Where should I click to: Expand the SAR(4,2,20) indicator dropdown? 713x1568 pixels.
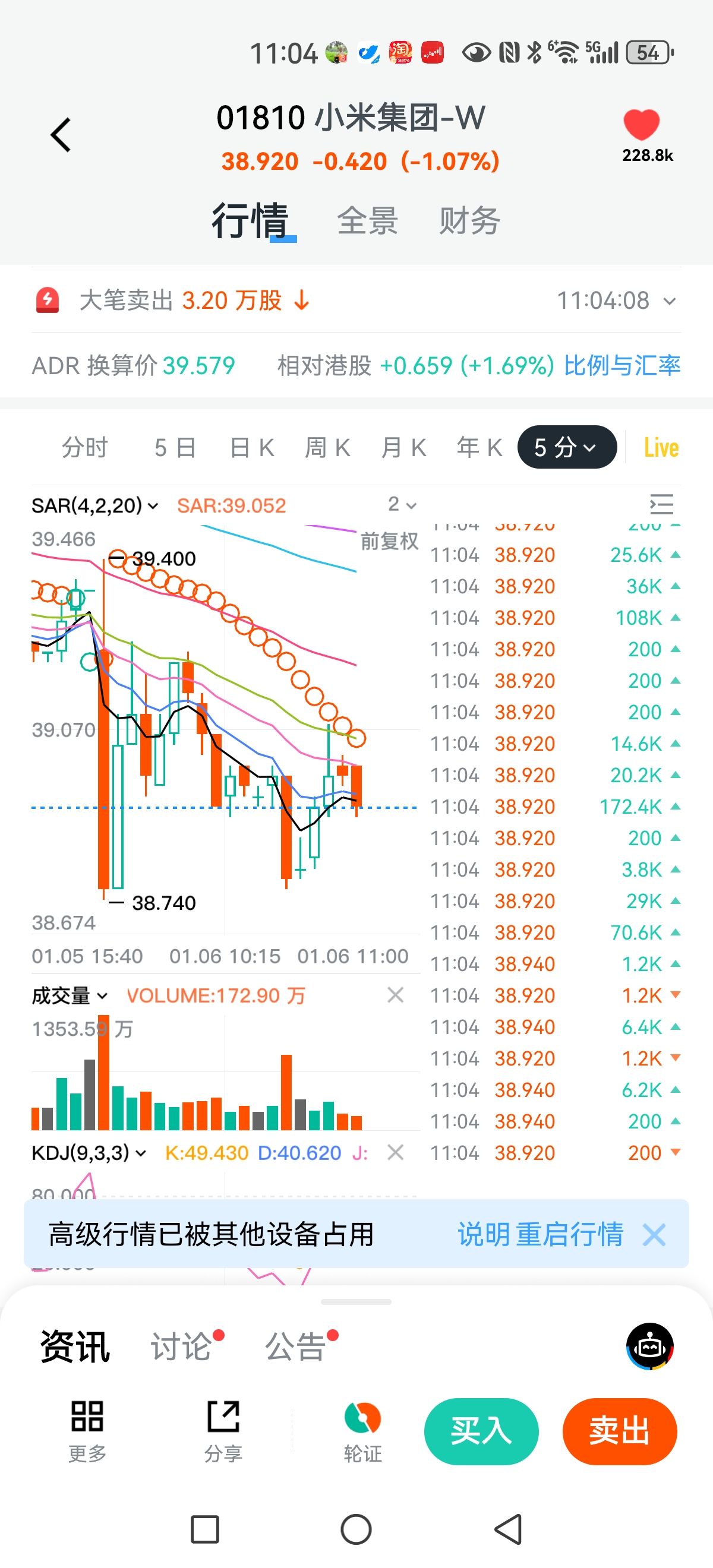coord(94,505)
